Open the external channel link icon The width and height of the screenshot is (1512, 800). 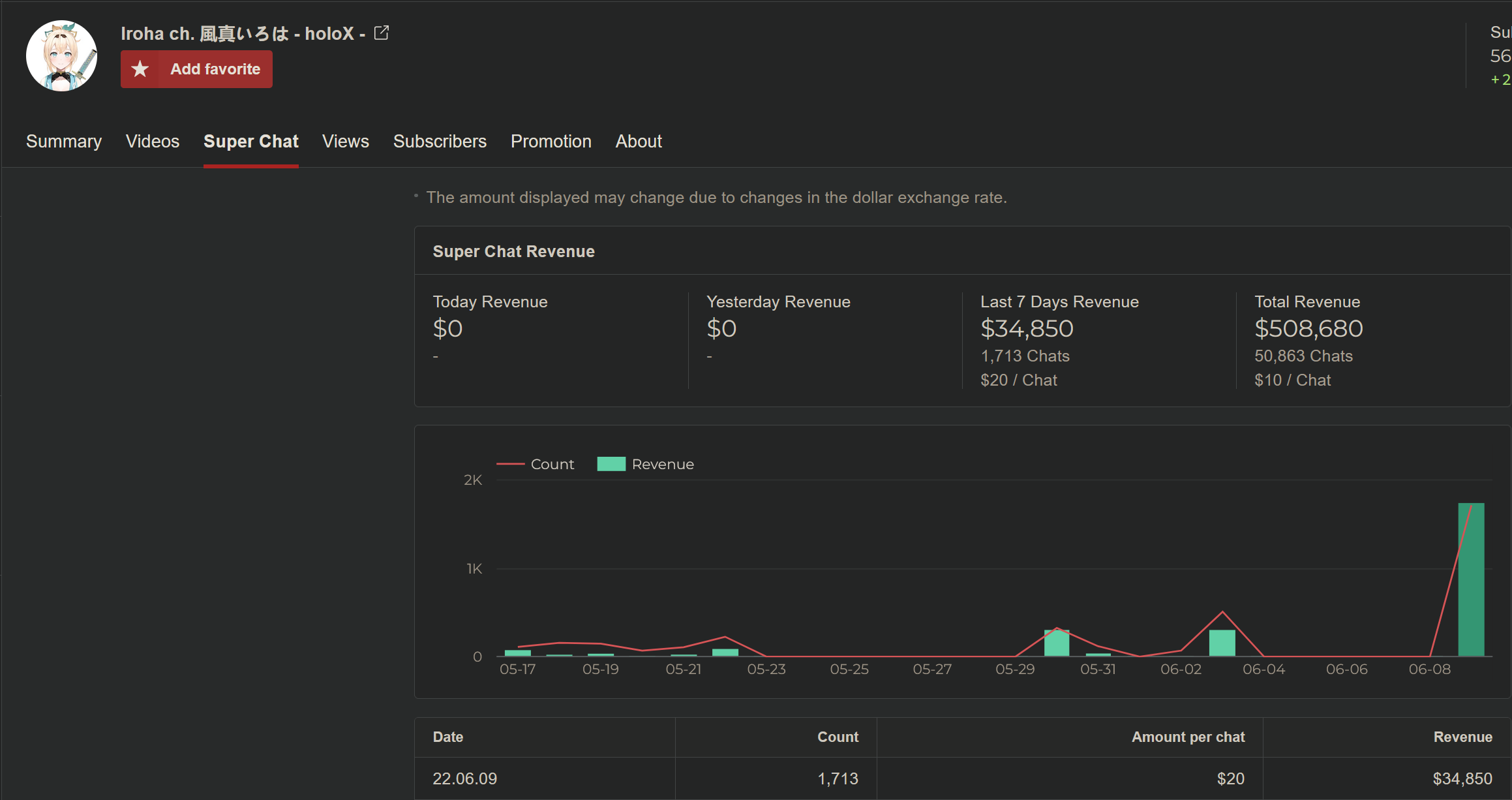coord(382,33)
